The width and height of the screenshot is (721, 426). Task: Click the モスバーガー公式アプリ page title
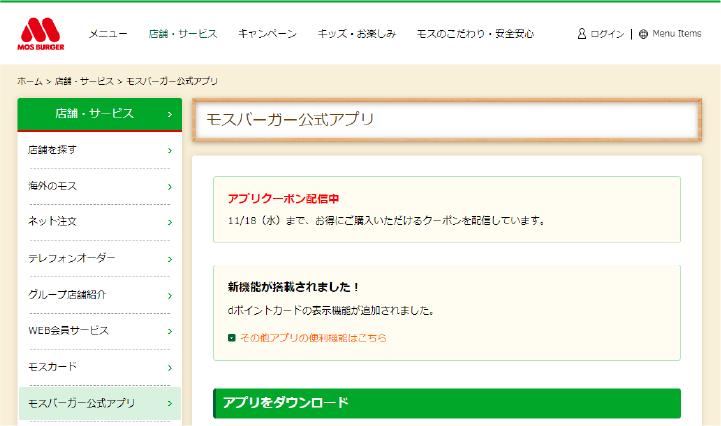(x=290, y=120)
